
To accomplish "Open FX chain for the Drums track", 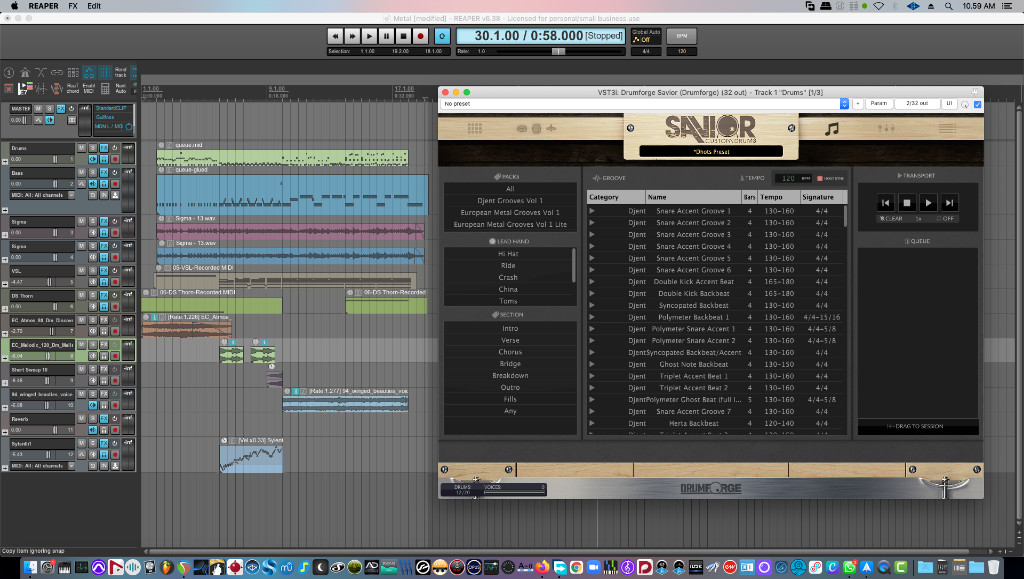I will 104,148.
